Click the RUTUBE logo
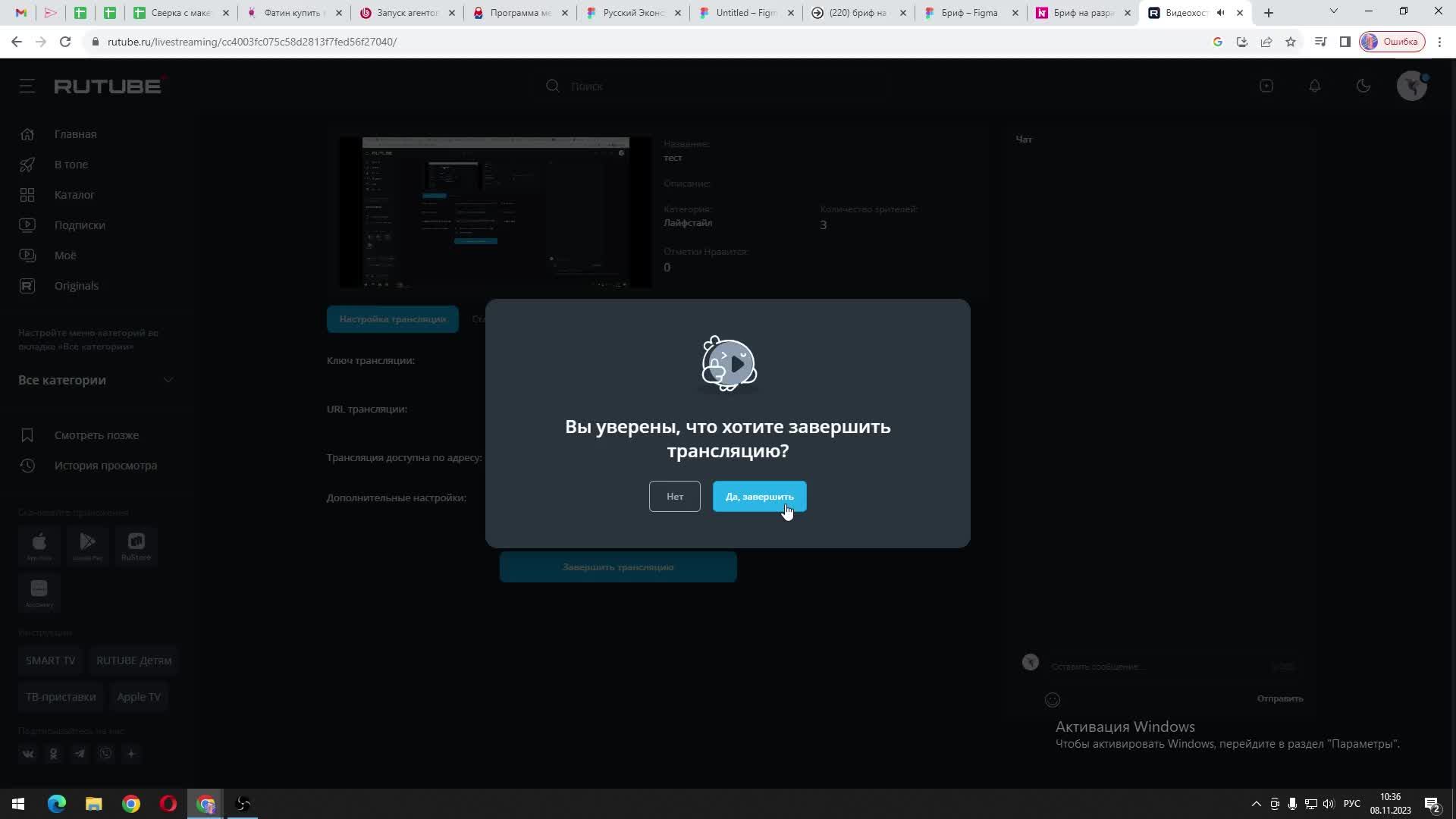 (x=108, y=86)
